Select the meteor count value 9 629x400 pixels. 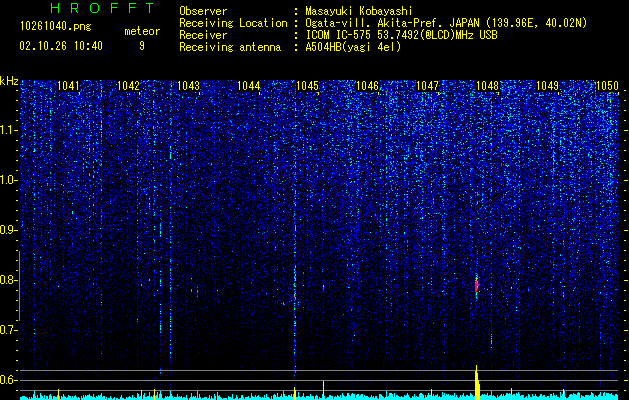tap(142, 46)
